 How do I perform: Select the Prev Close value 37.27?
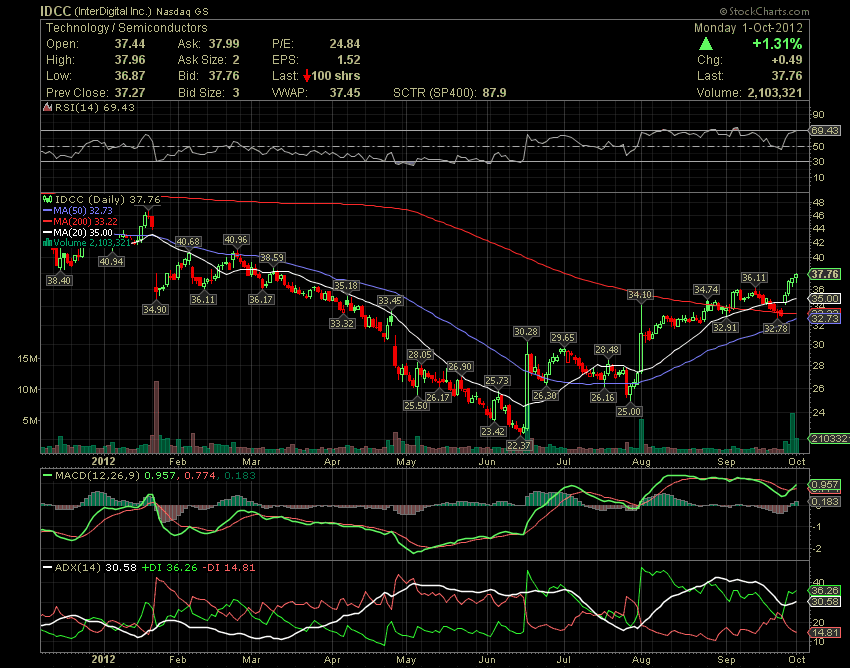pos(130,93)
